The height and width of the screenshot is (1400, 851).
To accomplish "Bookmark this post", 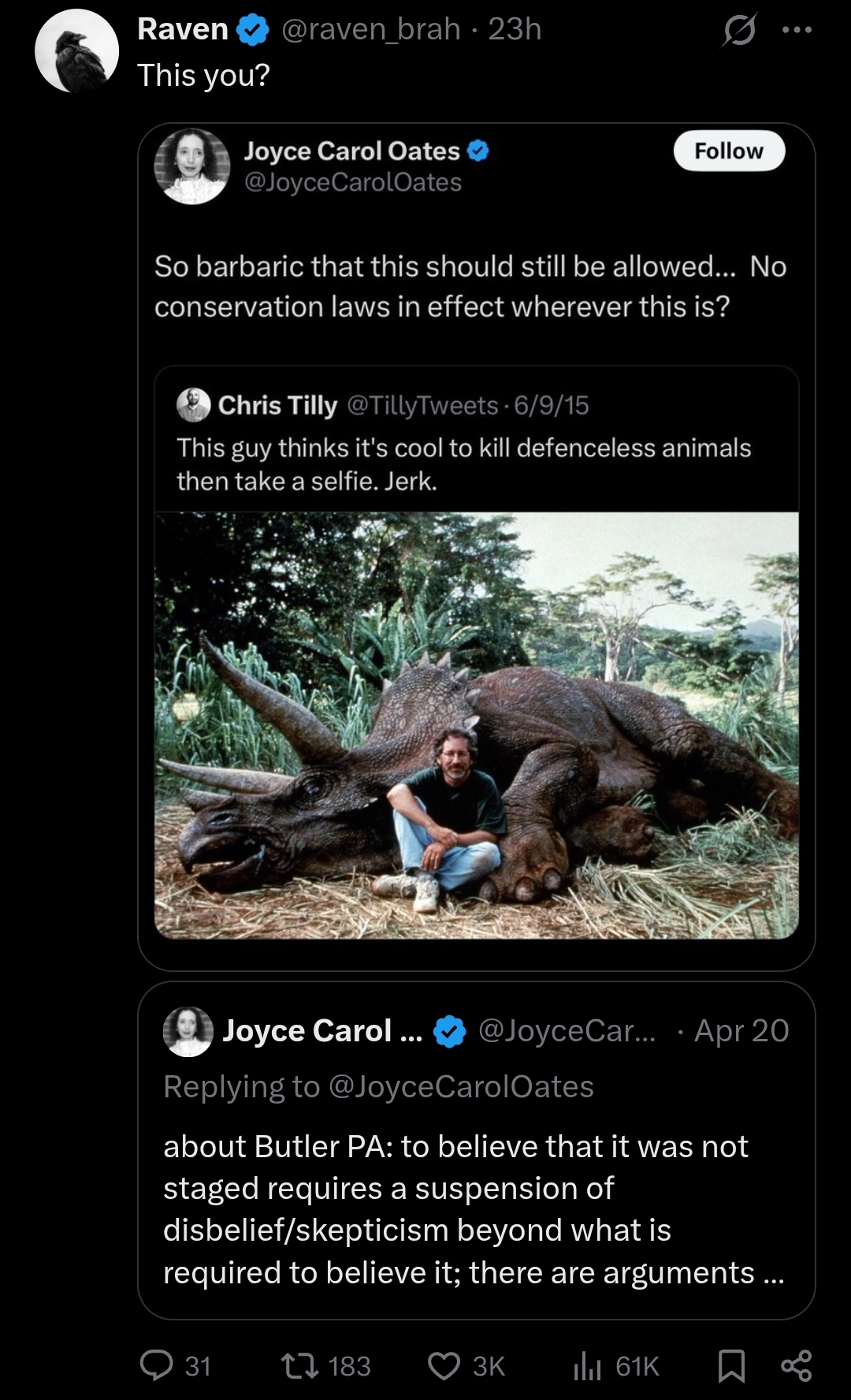I will pyautogui.click(x=731, y=1365).
